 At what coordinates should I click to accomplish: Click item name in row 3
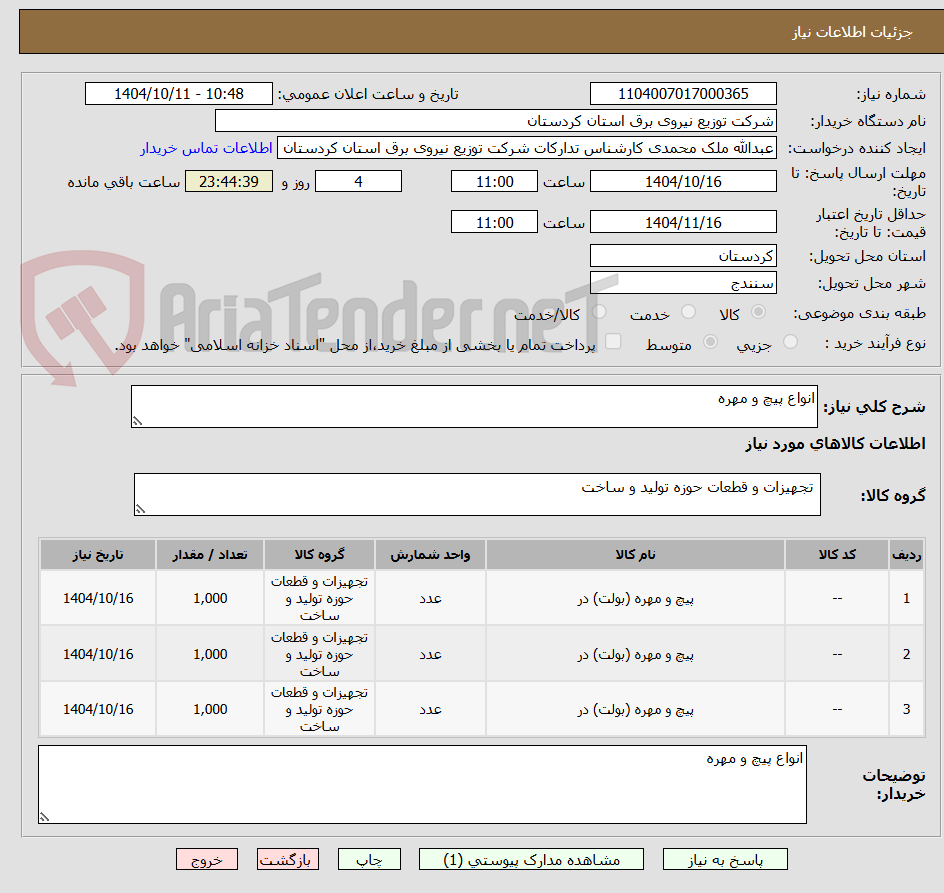[x=635, y=709]
